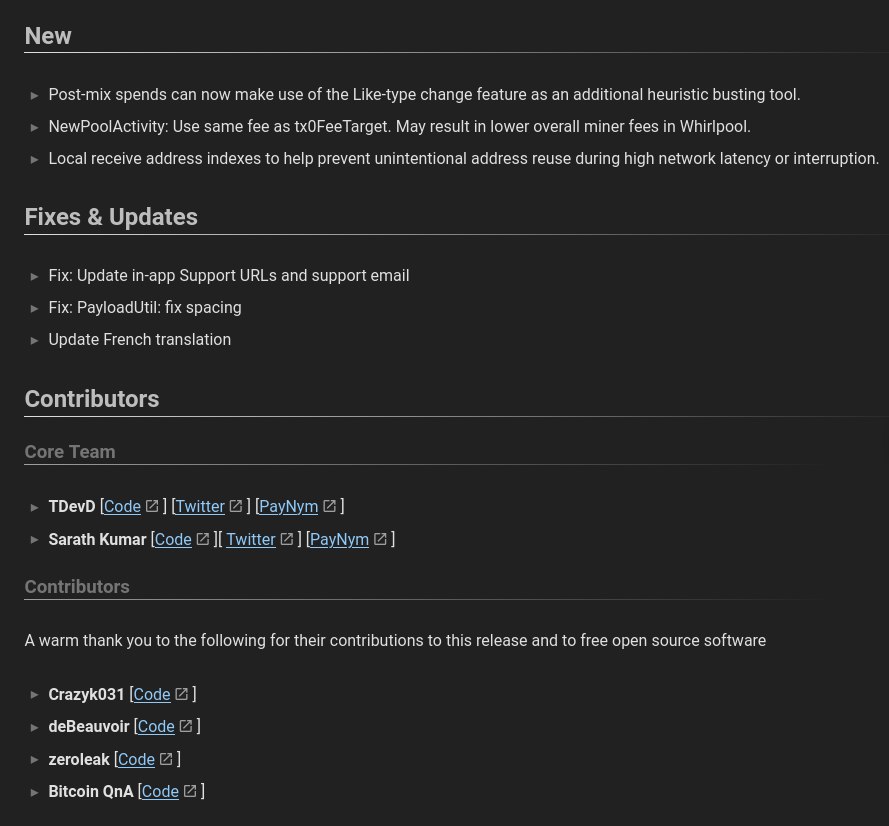Viewport: 889px width, 826px height.
Task: Open TDevD's Code link
Action: point(122,506)
